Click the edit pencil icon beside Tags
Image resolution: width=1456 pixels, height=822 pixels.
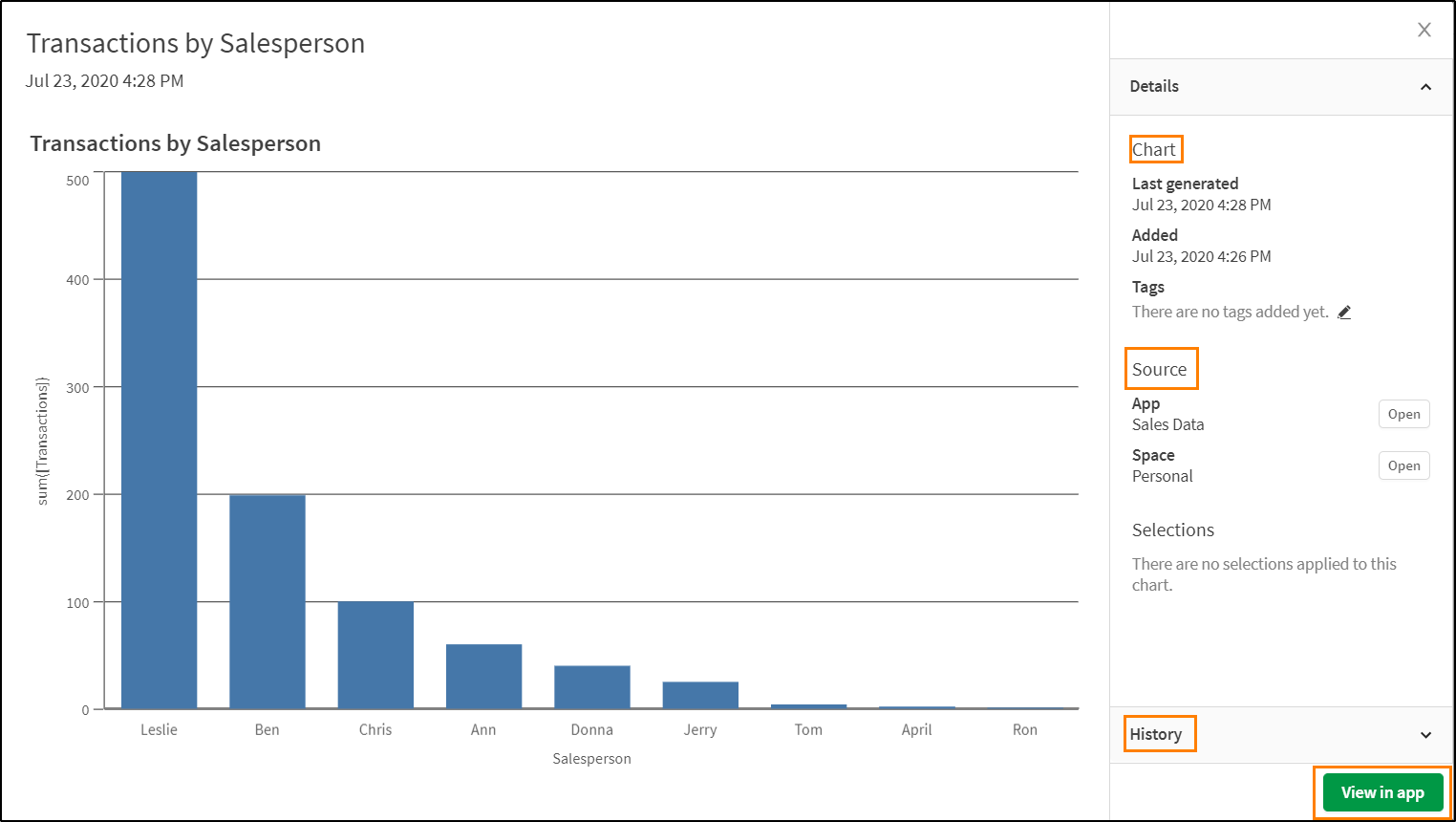[1344, 312]
